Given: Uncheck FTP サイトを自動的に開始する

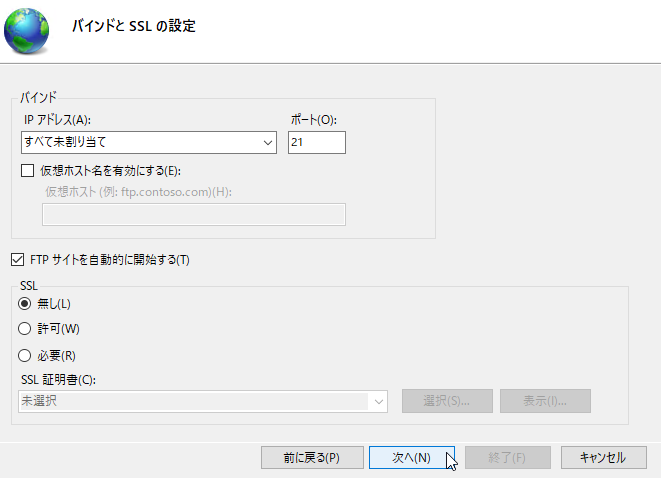Looking at the screenshot, I should pos(17,260).
